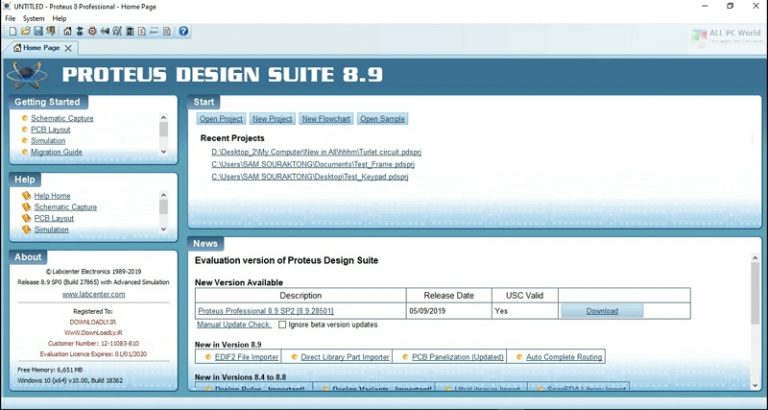Open the Help Home link
The width and height of the screenshot is (768, 410).
[52, 195]
